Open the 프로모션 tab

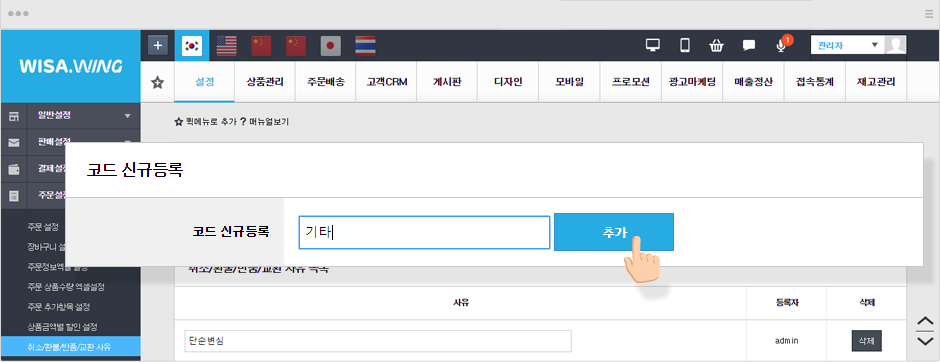(x=631, y=82)
